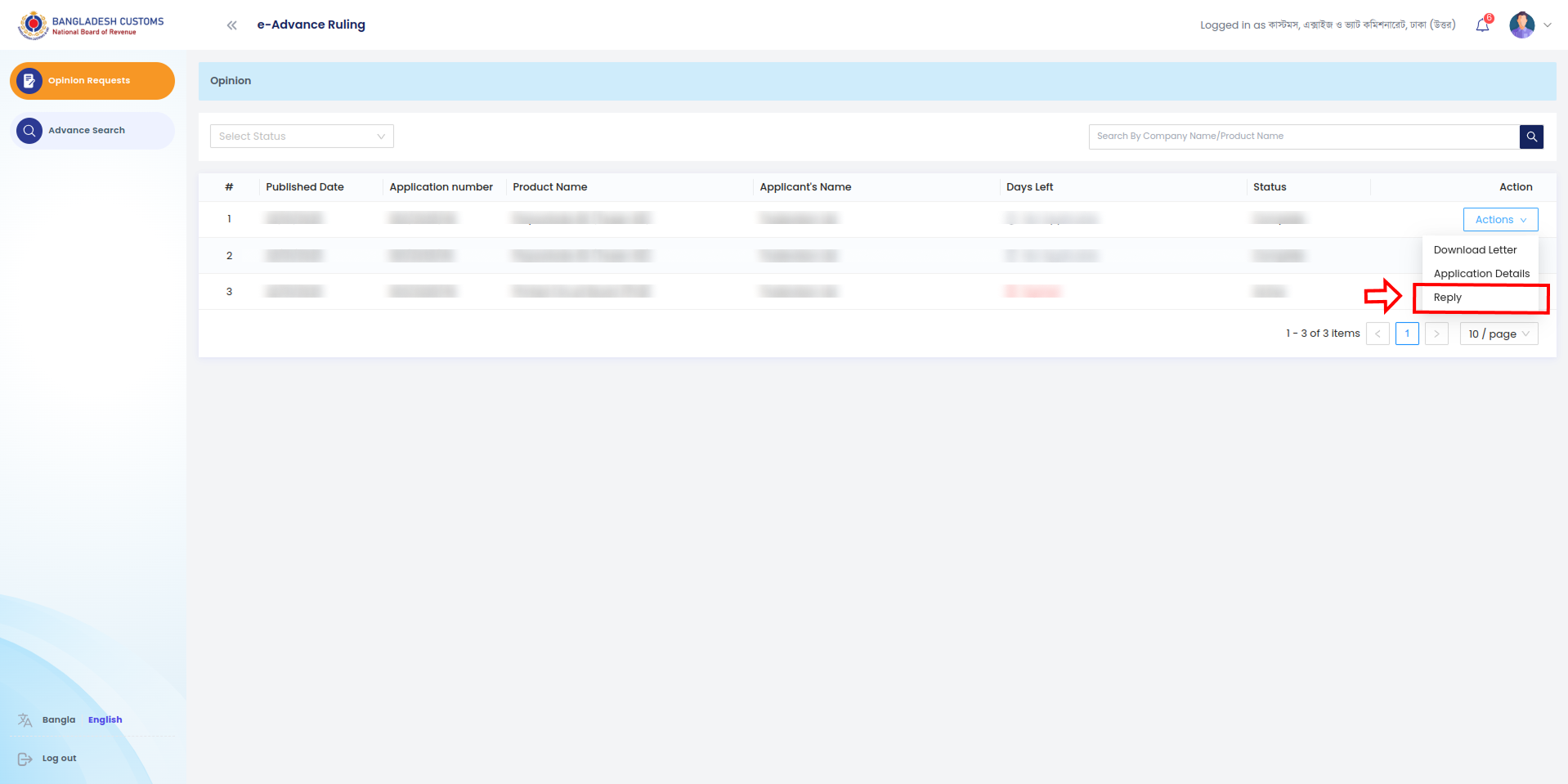Screen dimensions: 1568x784
Task: Click the Applicant's Name column header
Action: coord(805,187)
